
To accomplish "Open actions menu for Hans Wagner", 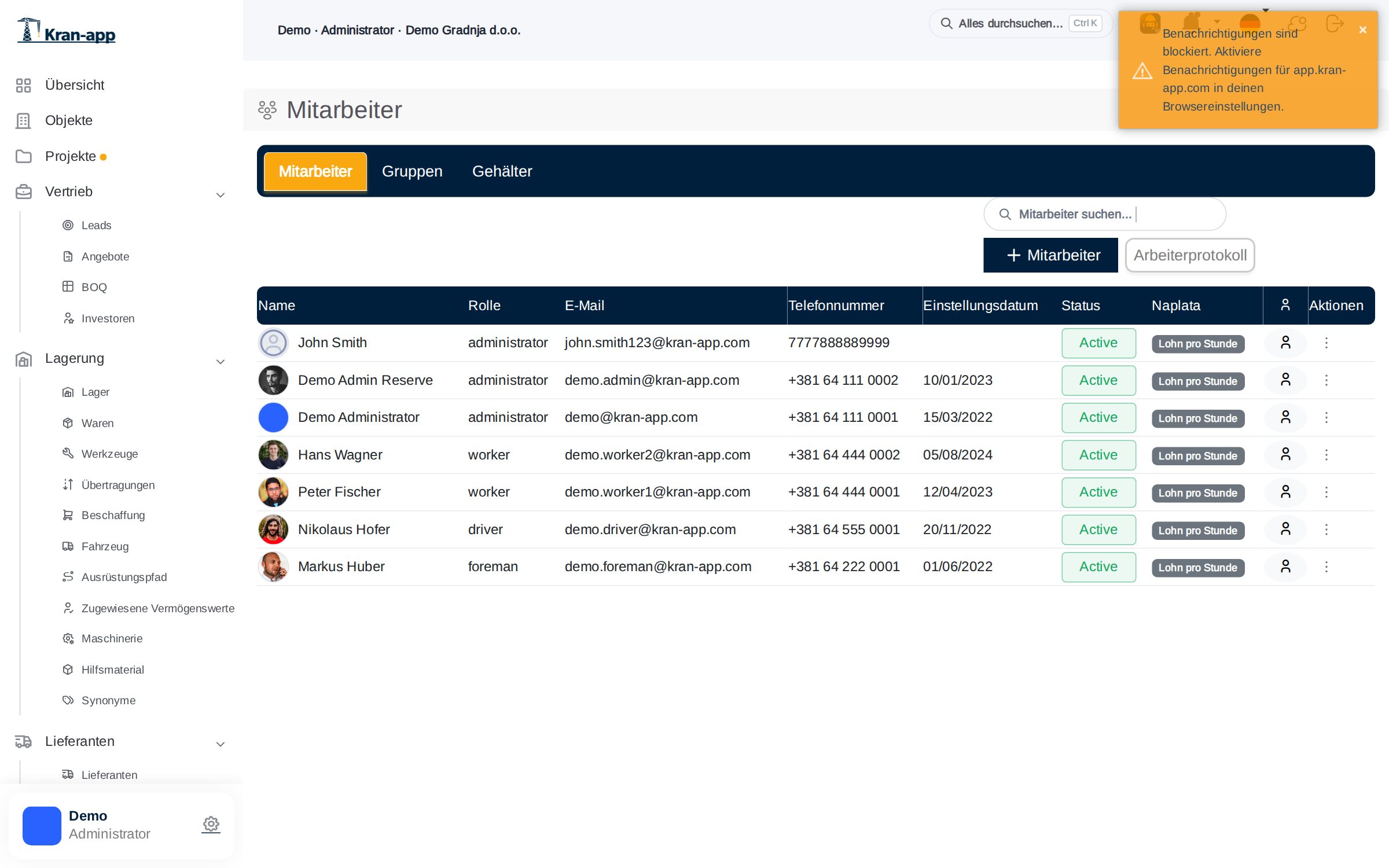I will pos(1326,455).
